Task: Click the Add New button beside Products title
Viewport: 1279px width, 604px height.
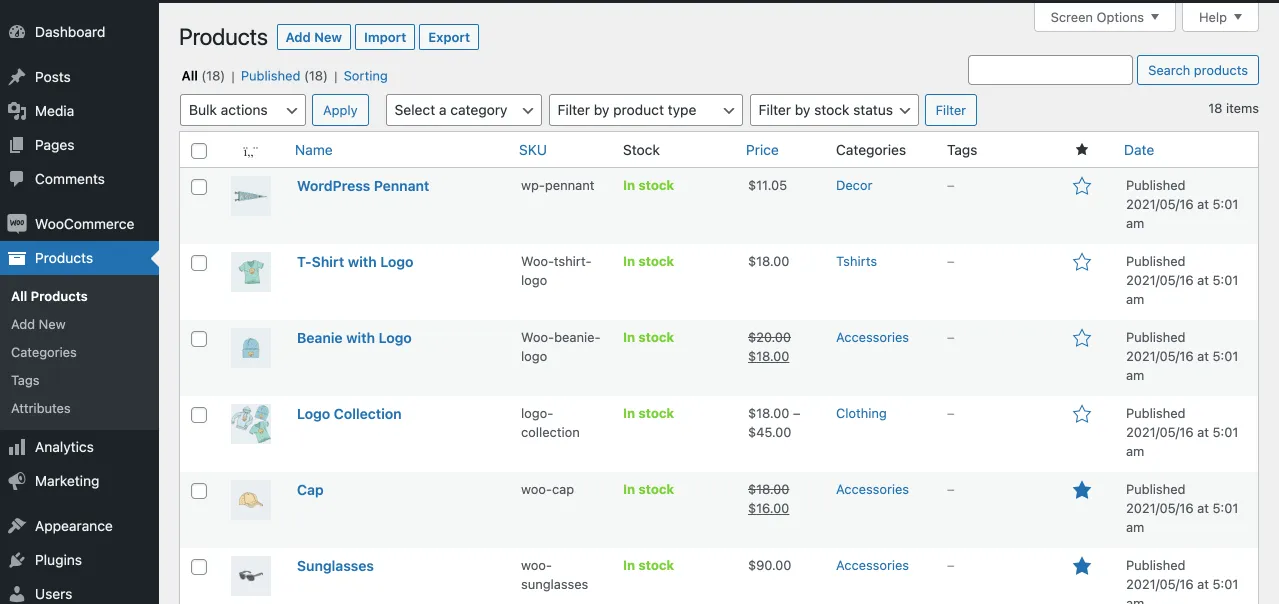Action: 314,37
